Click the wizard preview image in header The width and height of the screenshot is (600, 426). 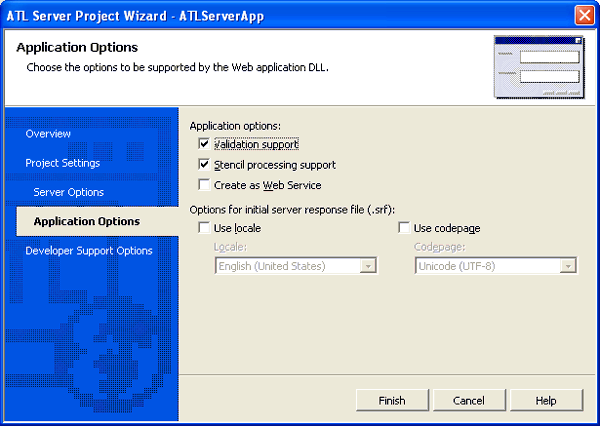click(x=539, y=67)
